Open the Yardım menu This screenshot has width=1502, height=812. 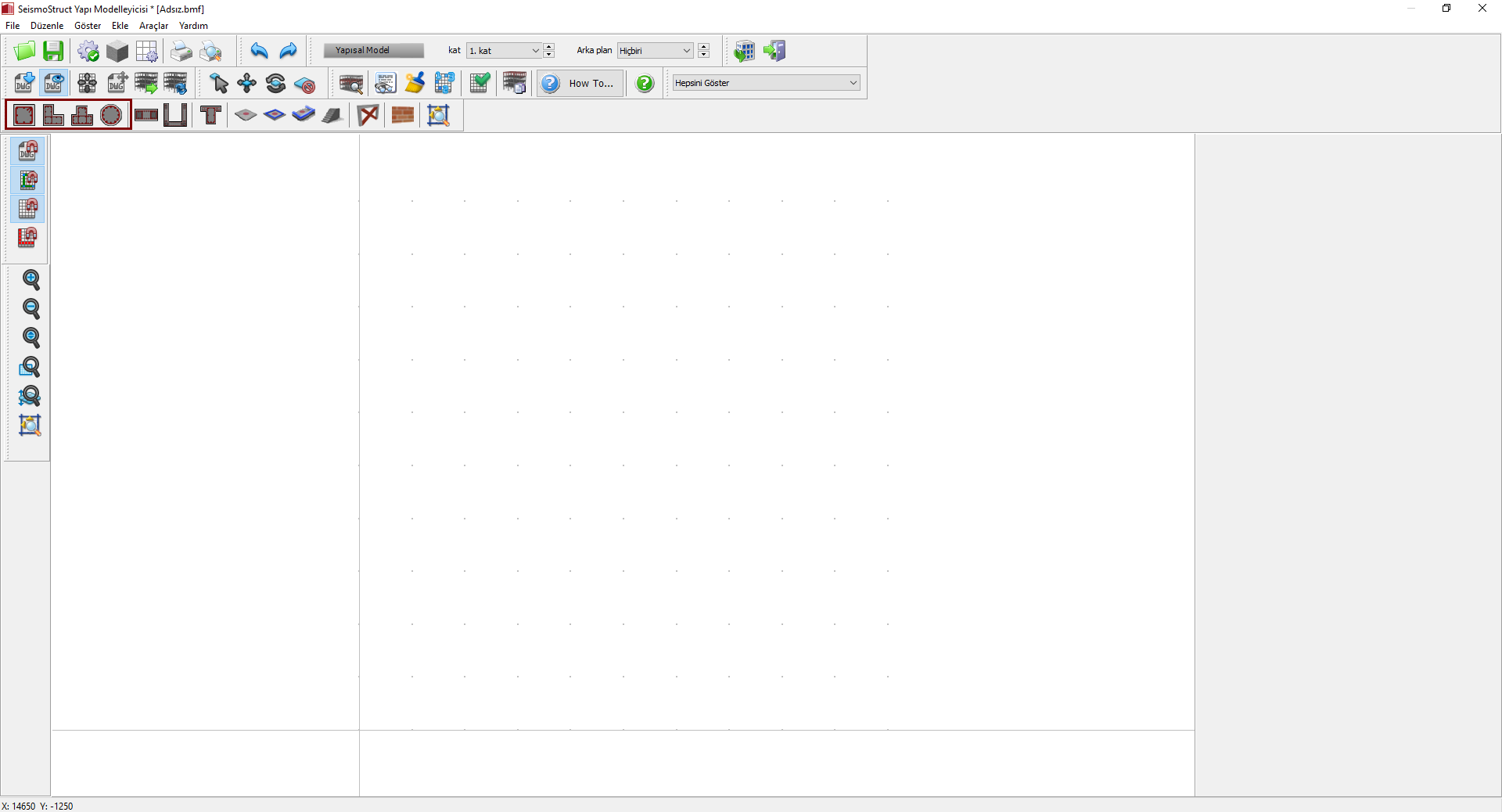click(193, 26)
